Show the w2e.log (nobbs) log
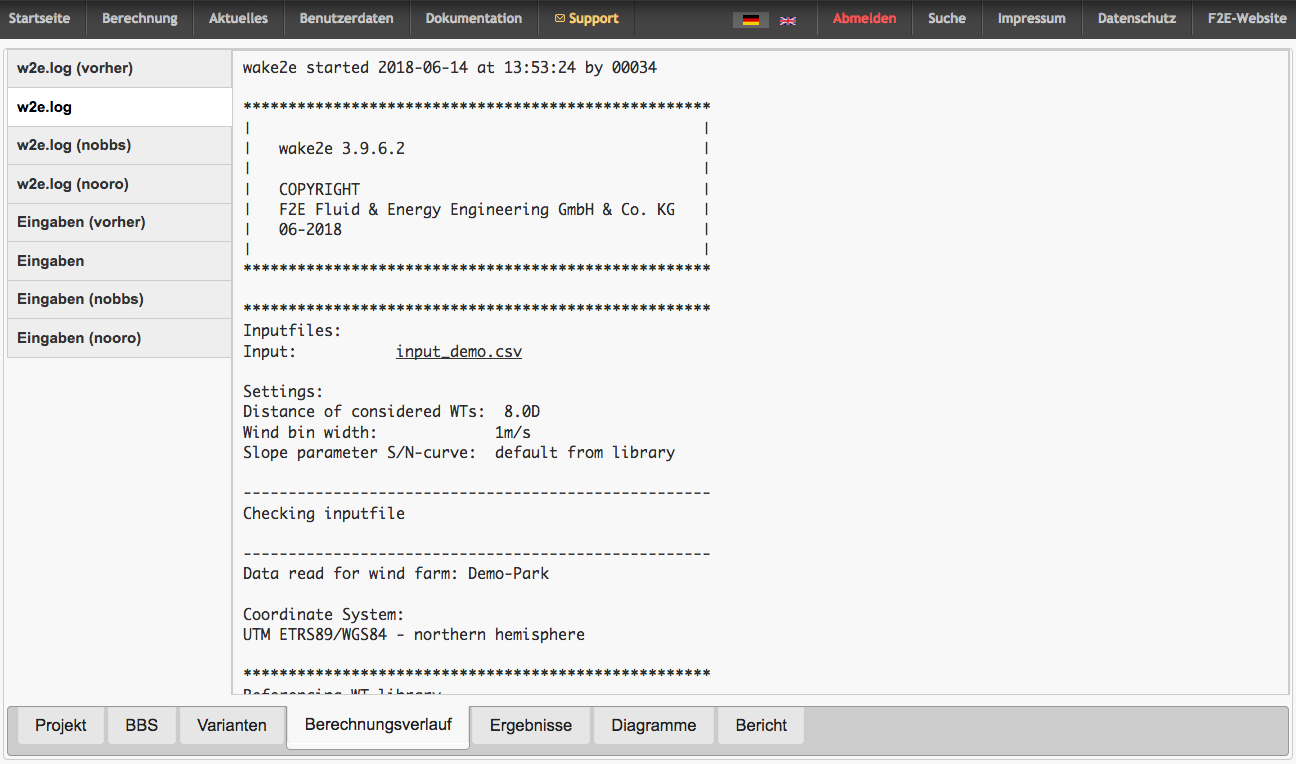The width and height of the screenshot is (1296, 764). pos(74,145)
